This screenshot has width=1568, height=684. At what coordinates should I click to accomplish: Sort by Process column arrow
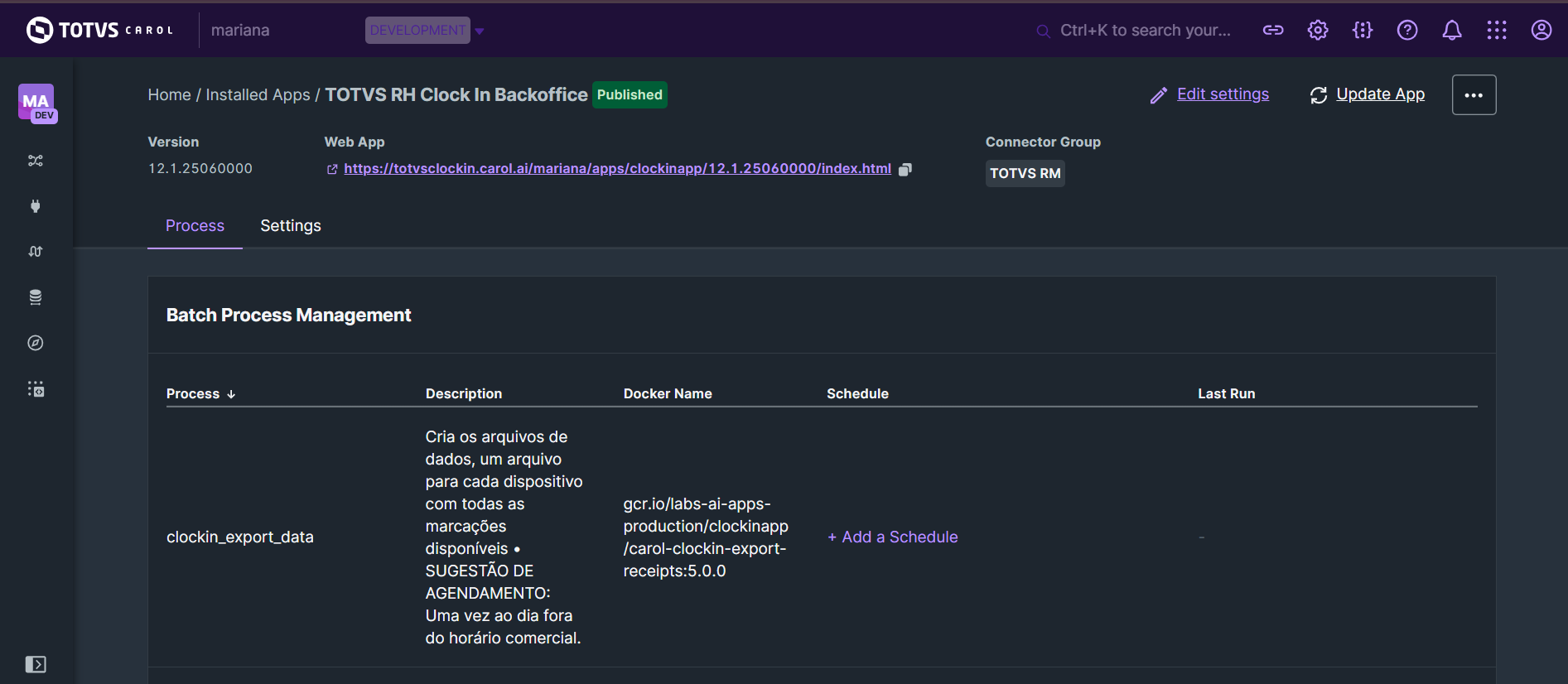231,394
